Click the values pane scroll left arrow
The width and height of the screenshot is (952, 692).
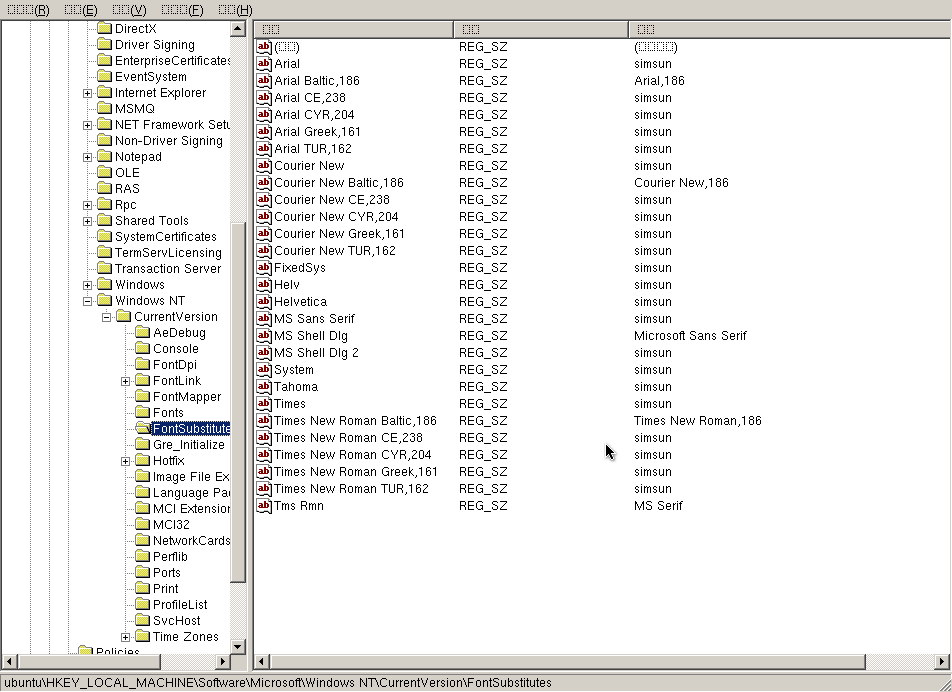click(x=262, y=661)
